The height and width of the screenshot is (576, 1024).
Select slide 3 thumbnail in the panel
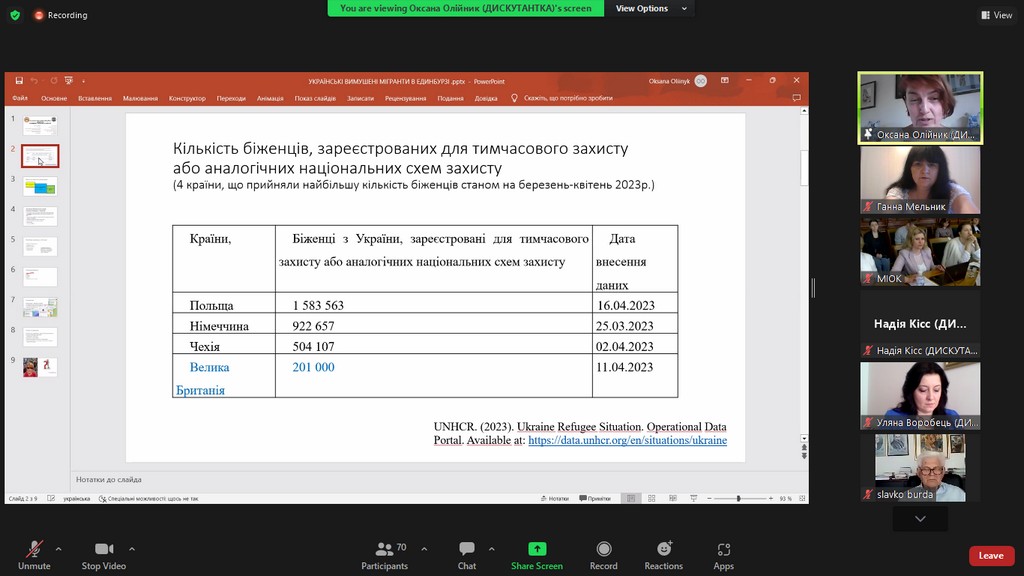pyautogui.click(x=40, y=186)
